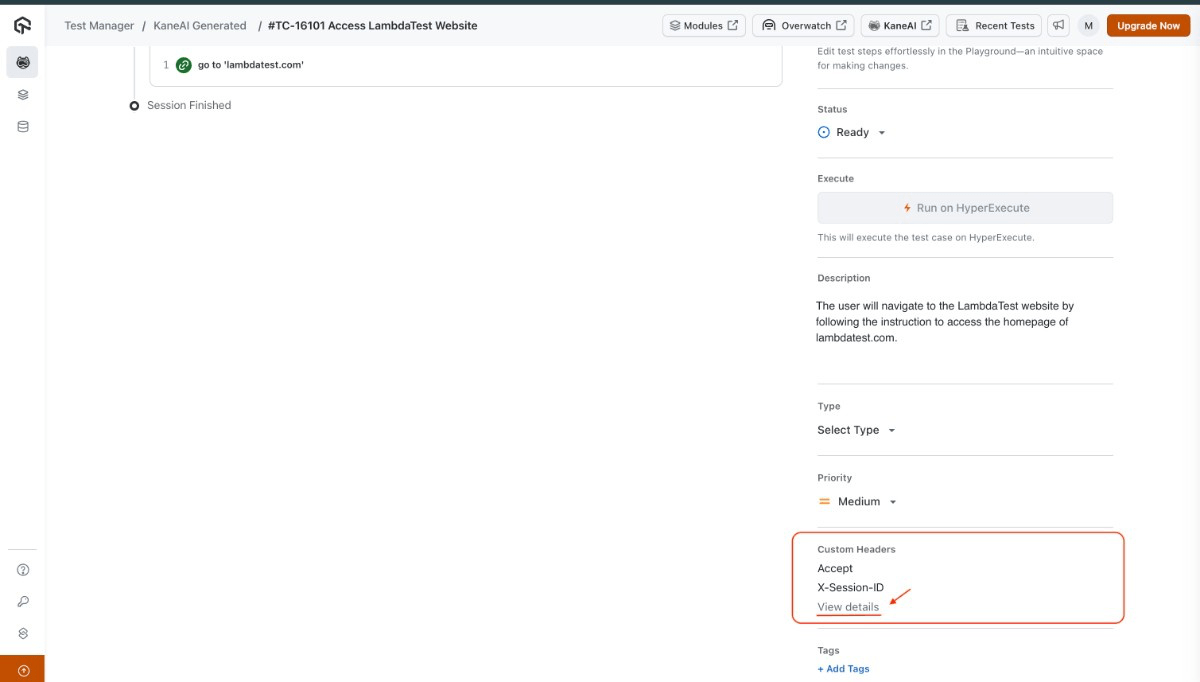Open the help question mark icon
1200x682 pixels.
pyautogui.click(x=23, y=570)
